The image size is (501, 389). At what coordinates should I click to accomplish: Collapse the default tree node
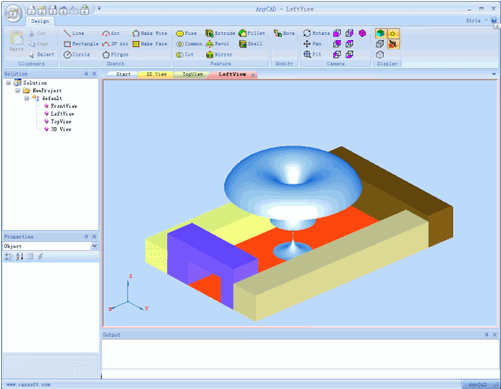27,98
